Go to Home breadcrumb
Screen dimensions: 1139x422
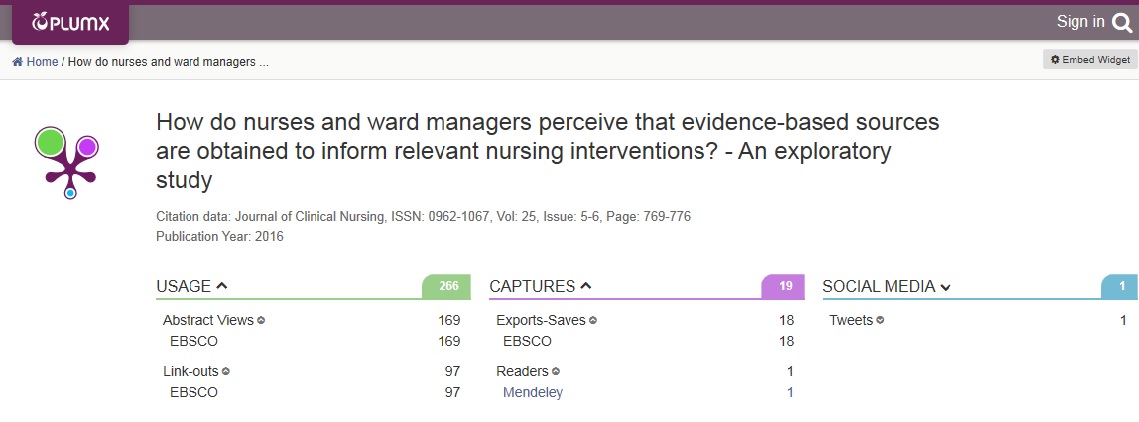42,62
